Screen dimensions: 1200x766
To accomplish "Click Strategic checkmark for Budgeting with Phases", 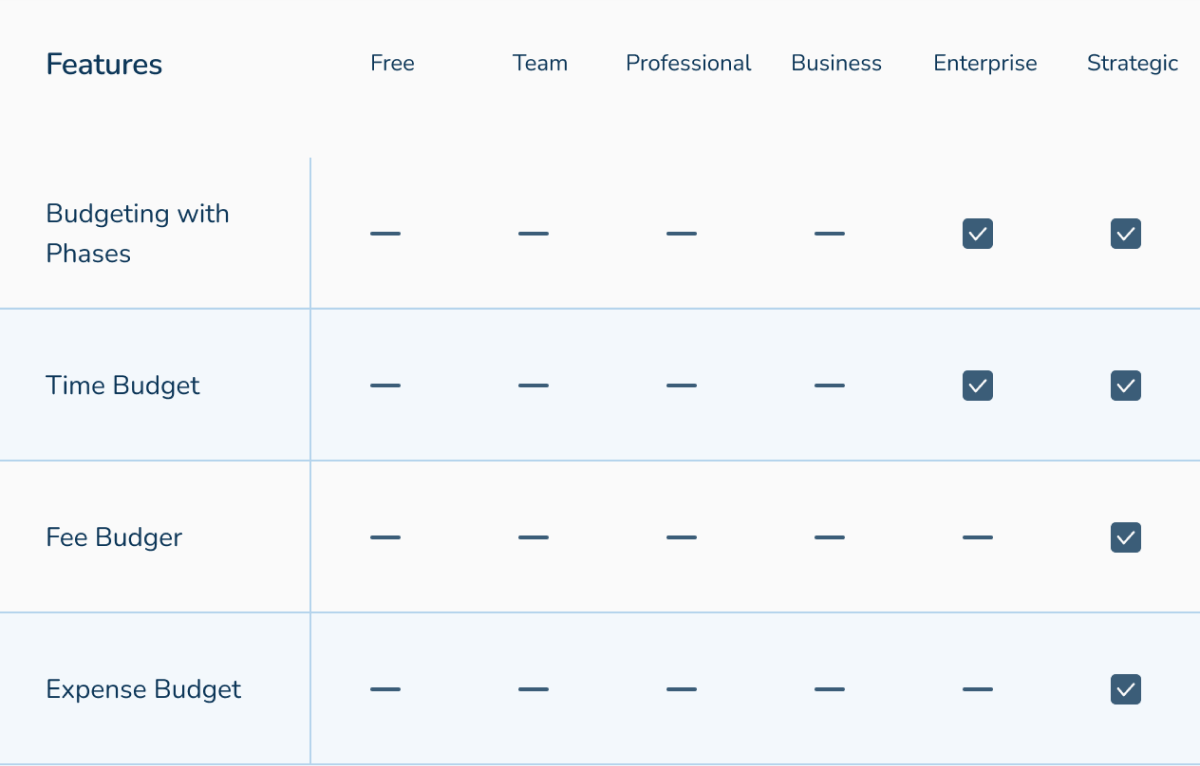I will 1125,234.
